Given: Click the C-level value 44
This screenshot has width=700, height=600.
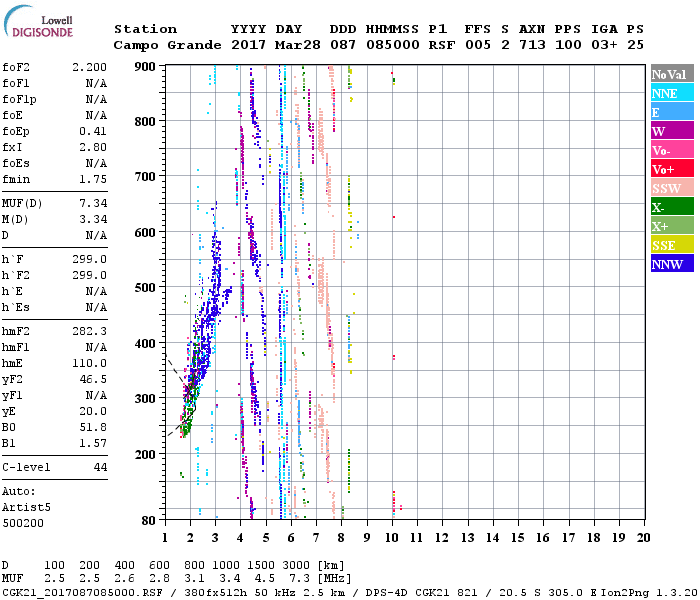Looking at the screenshot, I should pos(100,467).
